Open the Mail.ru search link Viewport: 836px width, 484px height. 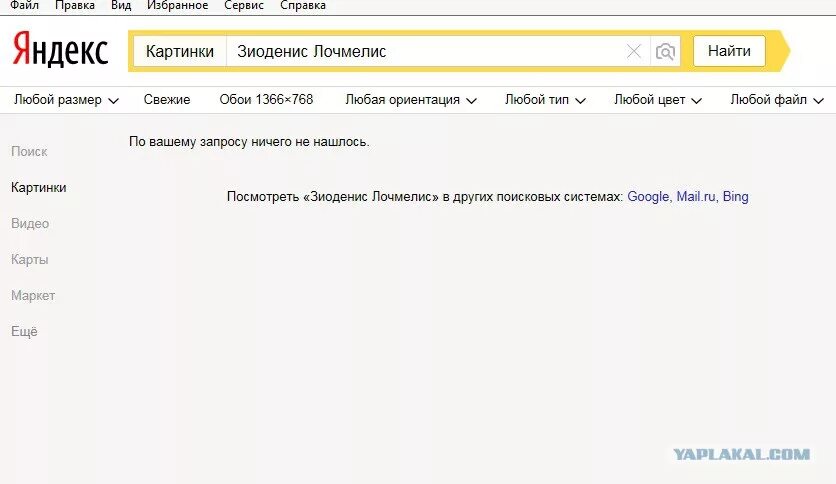[x=696, y=197]
